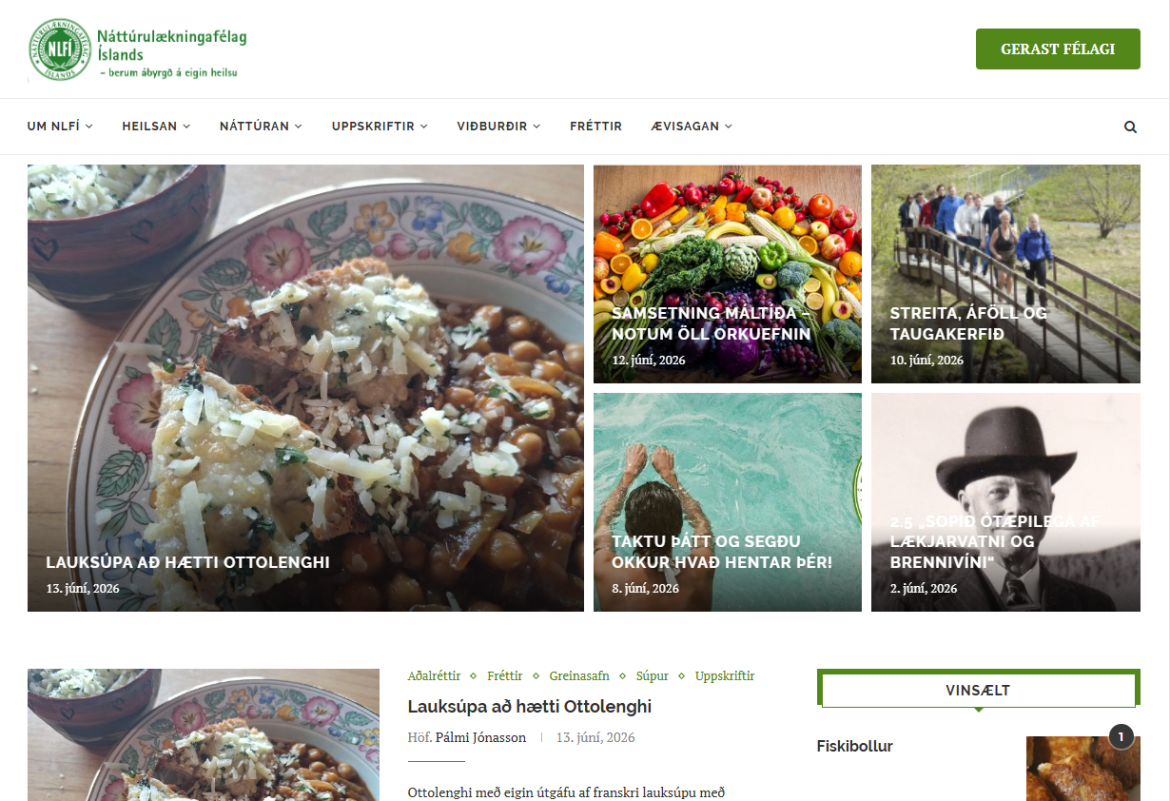
Task: Open the NÁTTÚRAN menu label
Action: point(254,126)
